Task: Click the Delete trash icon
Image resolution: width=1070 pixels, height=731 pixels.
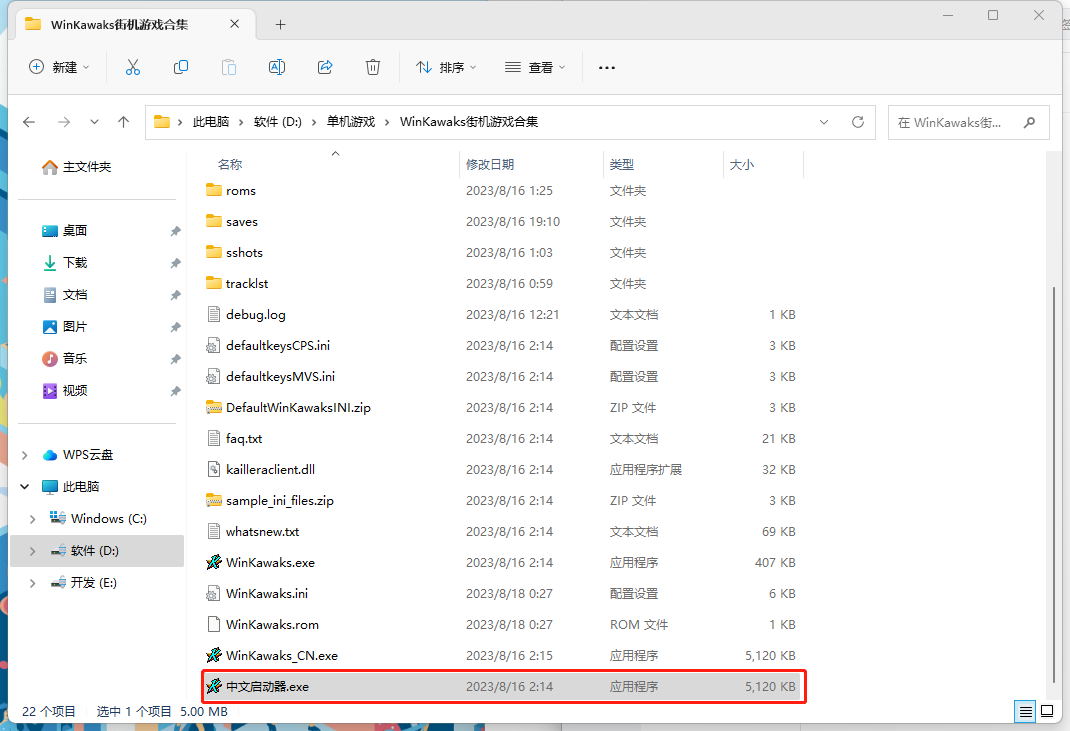Action: pos(373,67)
